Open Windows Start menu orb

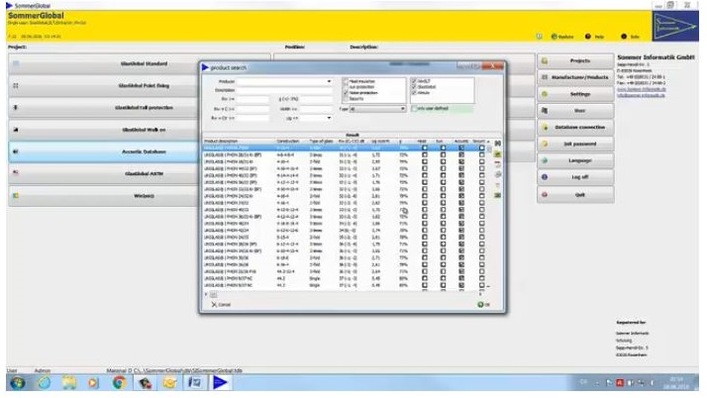18,383
